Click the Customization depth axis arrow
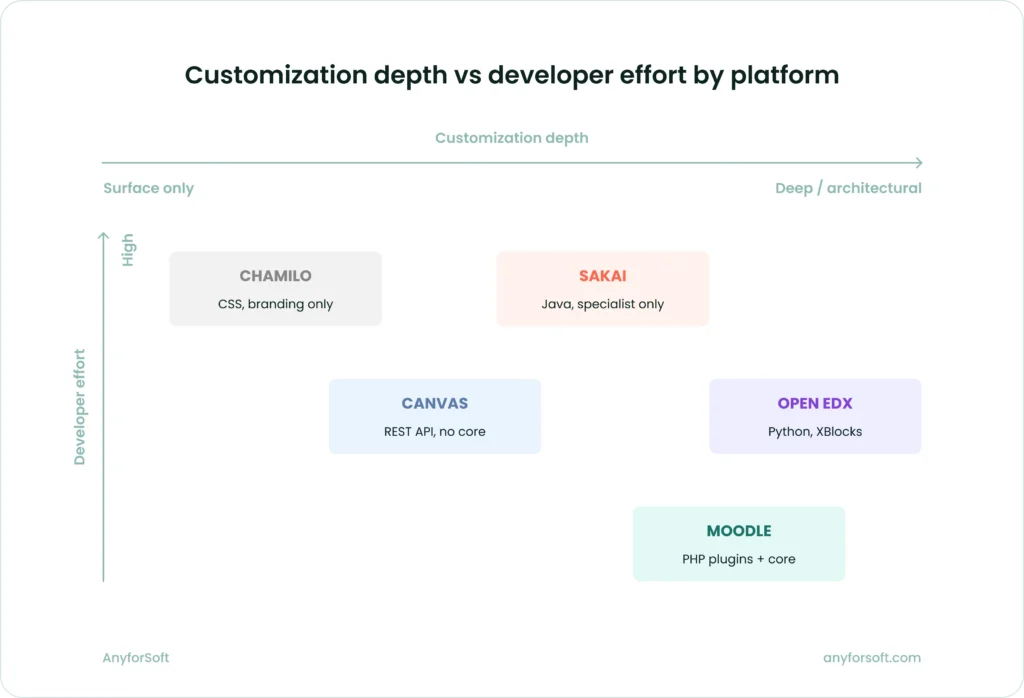The height and width of the screenshot is (698, 1024). (916, 161)
